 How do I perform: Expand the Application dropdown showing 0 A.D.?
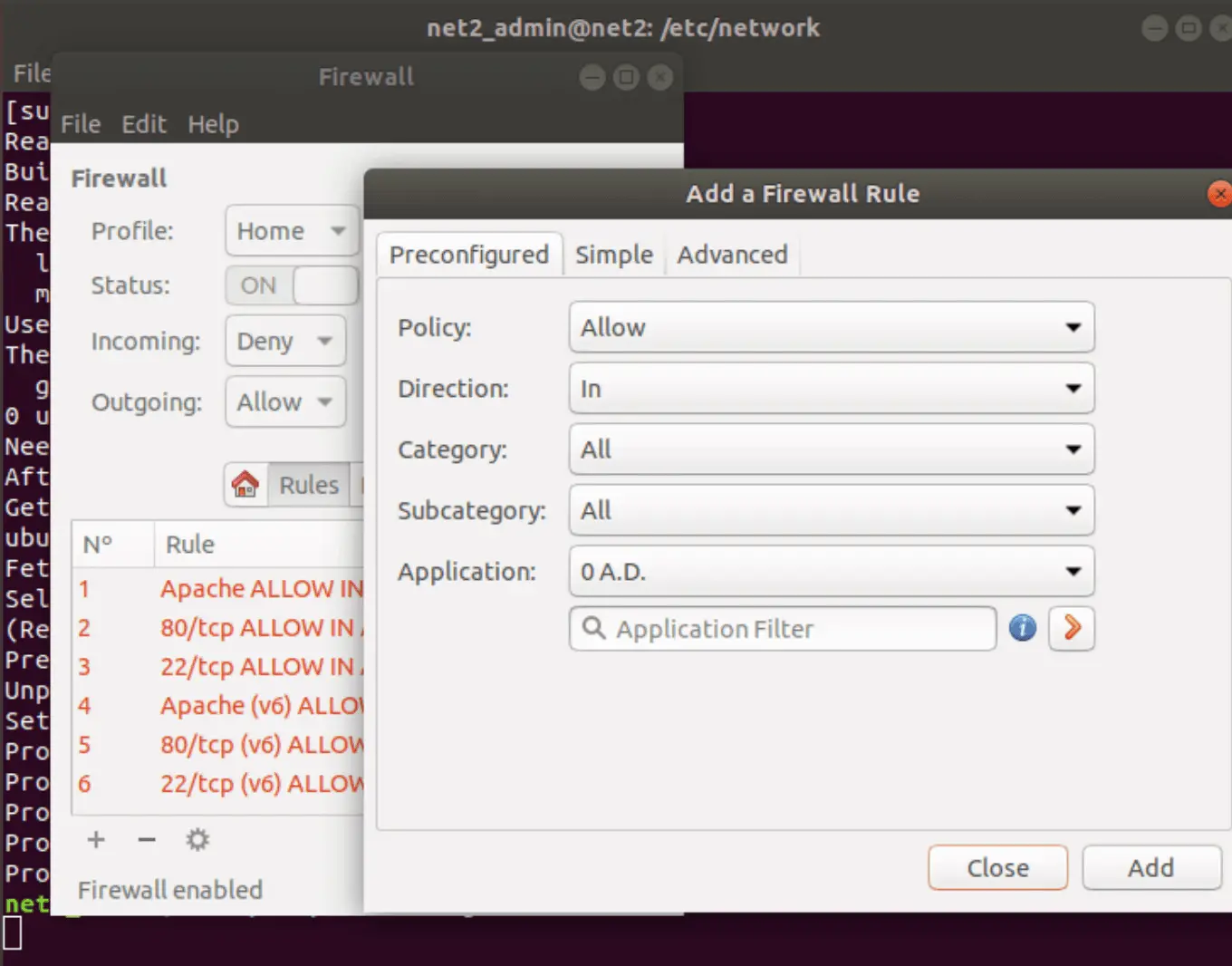(x=832, y=572)
